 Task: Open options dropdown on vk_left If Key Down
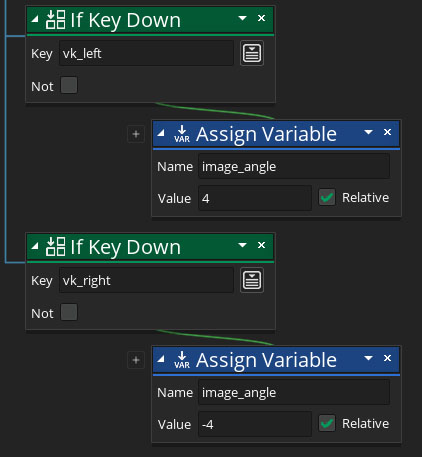click(x=243, y=18)
